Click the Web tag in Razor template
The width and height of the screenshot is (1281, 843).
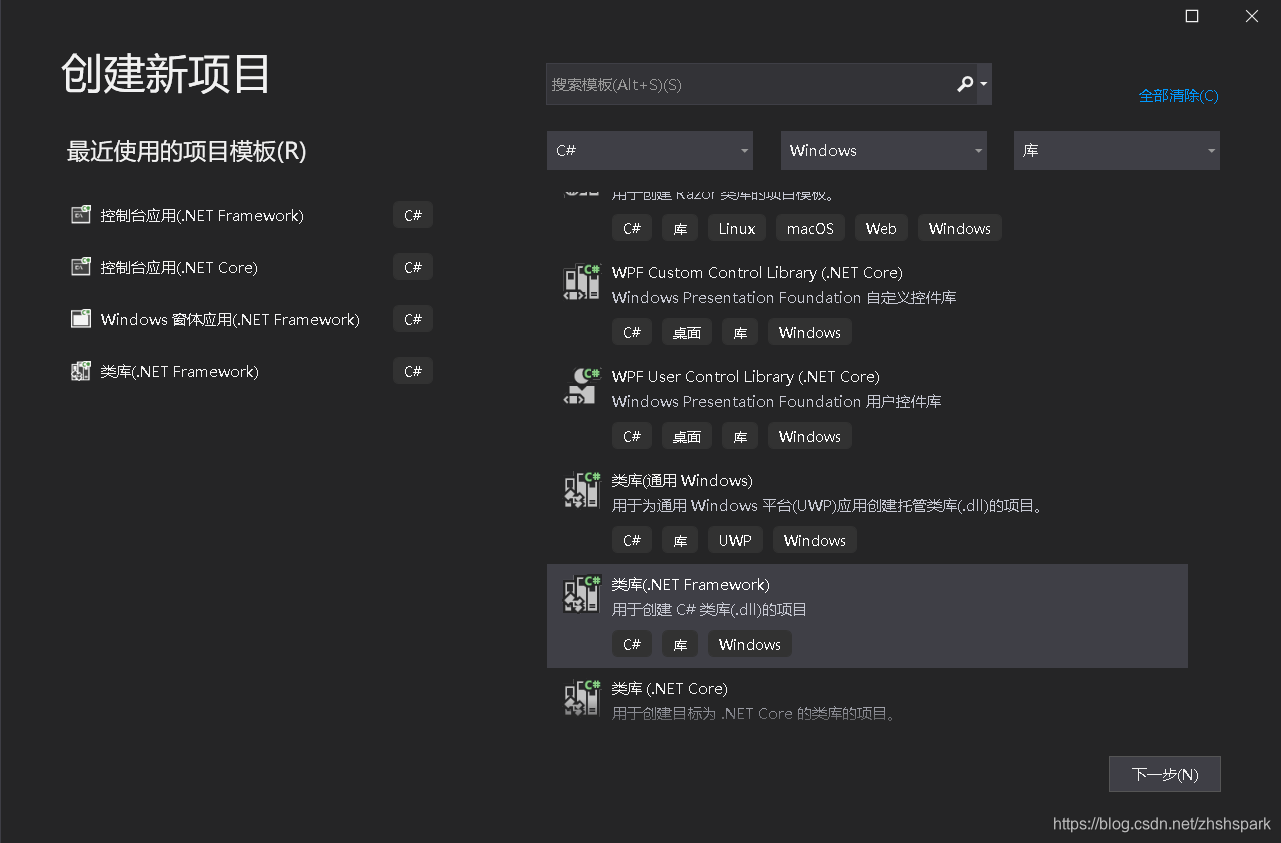[881, 228]
